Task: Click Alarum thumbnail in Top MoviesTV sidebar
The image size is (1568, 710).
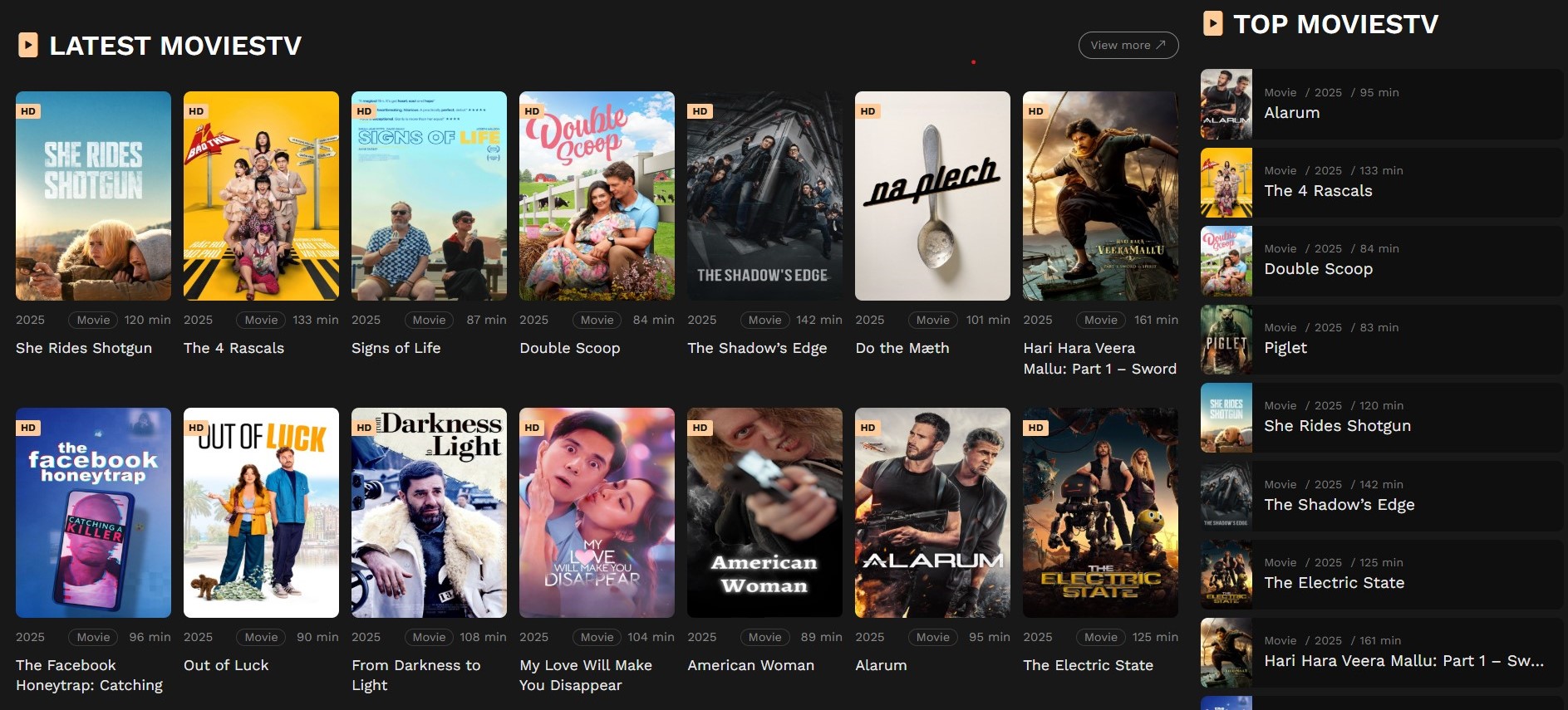Action: pyautogui.click(x=1226, y=105)
